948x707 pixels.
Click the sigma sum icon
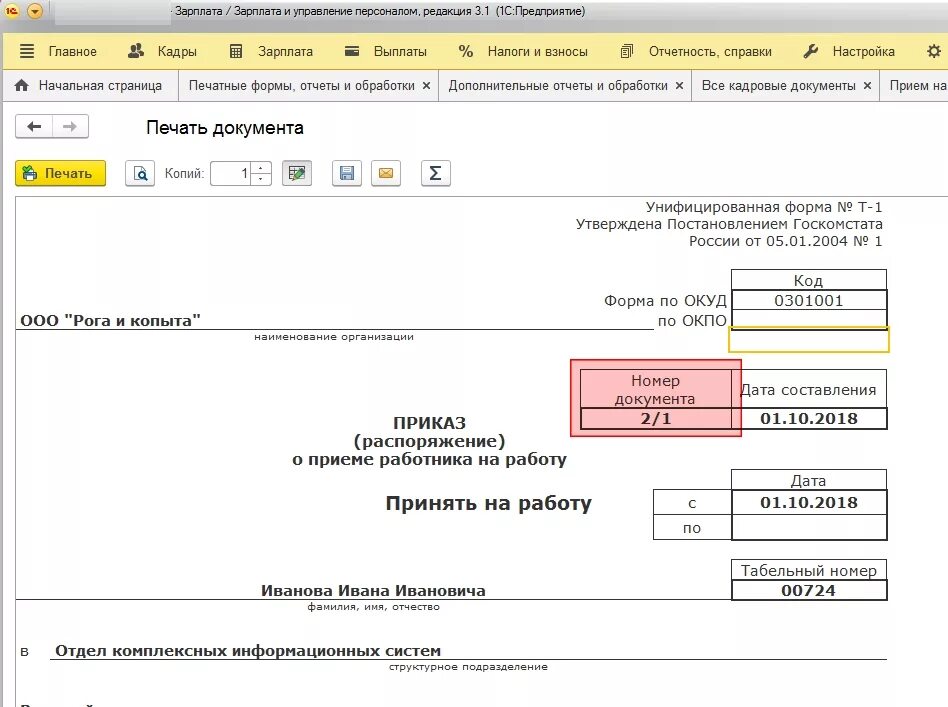(x=435, y=173)
